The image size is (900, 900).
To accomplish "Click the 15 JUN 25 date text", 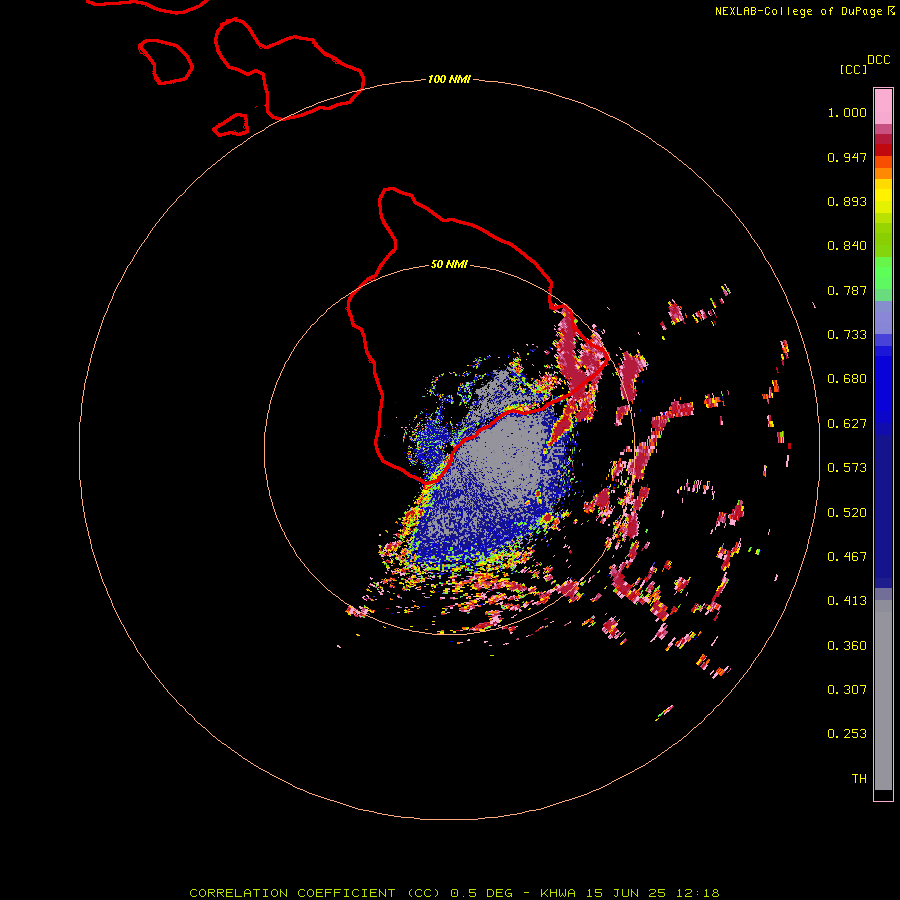I will 626,893.
